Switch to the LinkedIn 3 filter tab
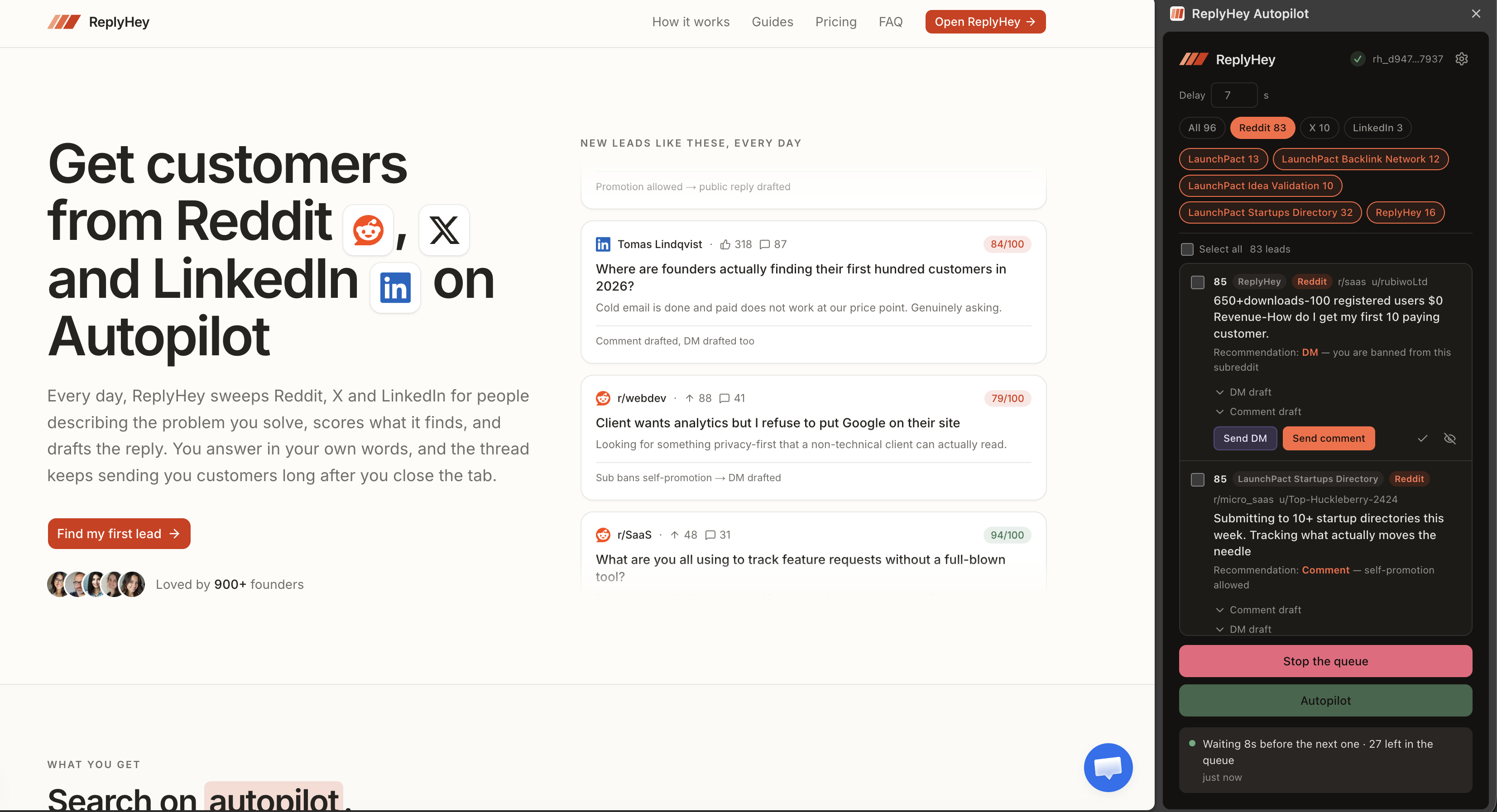1497x812 pixels. click(1377, 128)
